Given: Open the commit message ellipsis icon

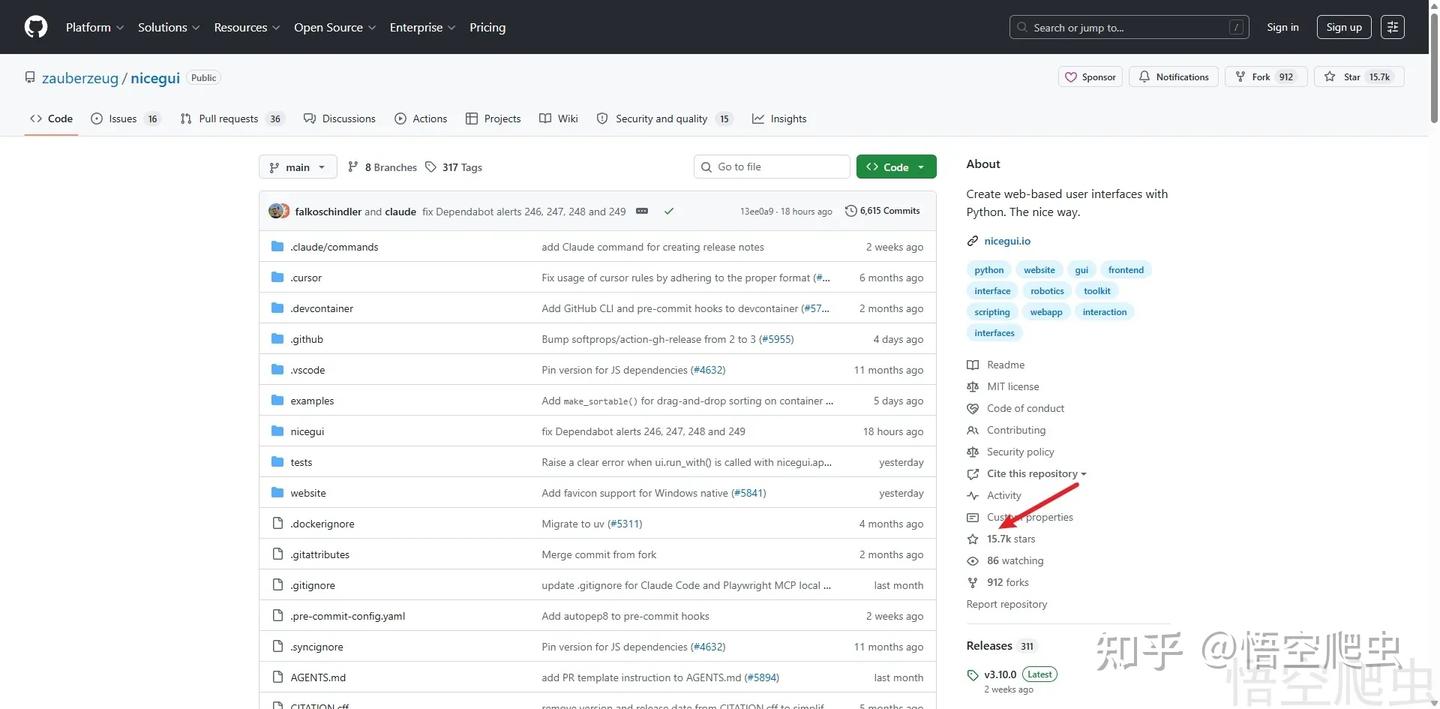Looking at the screenshot, I should click(x=642, y=211).
